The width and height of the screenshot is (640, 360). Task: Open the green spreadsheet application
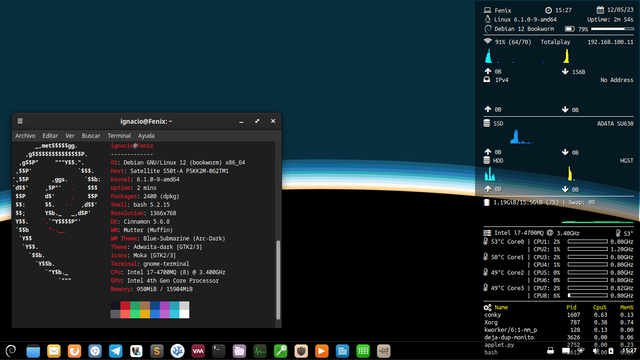[x=363, y=351]
